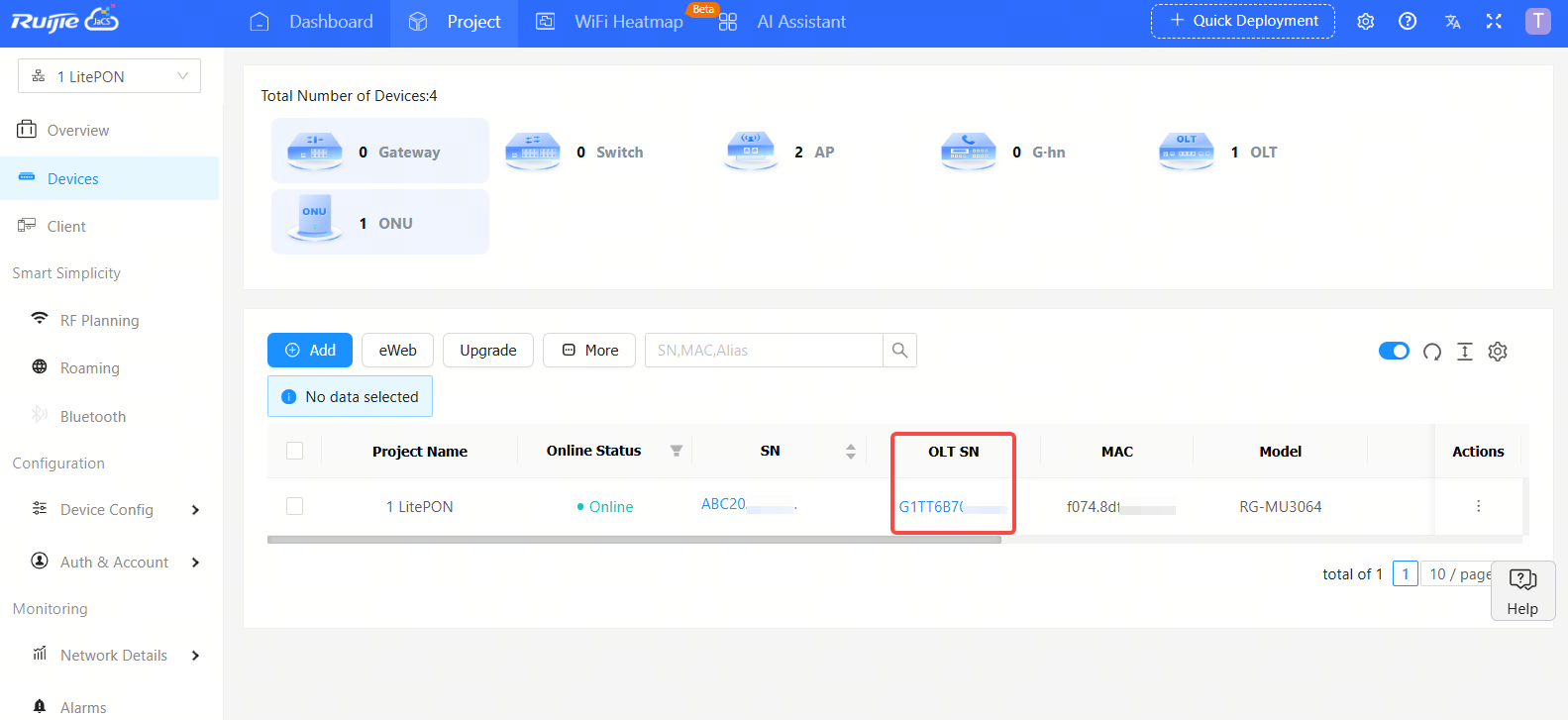Image resolution: width=1568 pixels, height=720 pixels.
Task: Click the Online Status filter icon
Action: (x=677, y=452)
